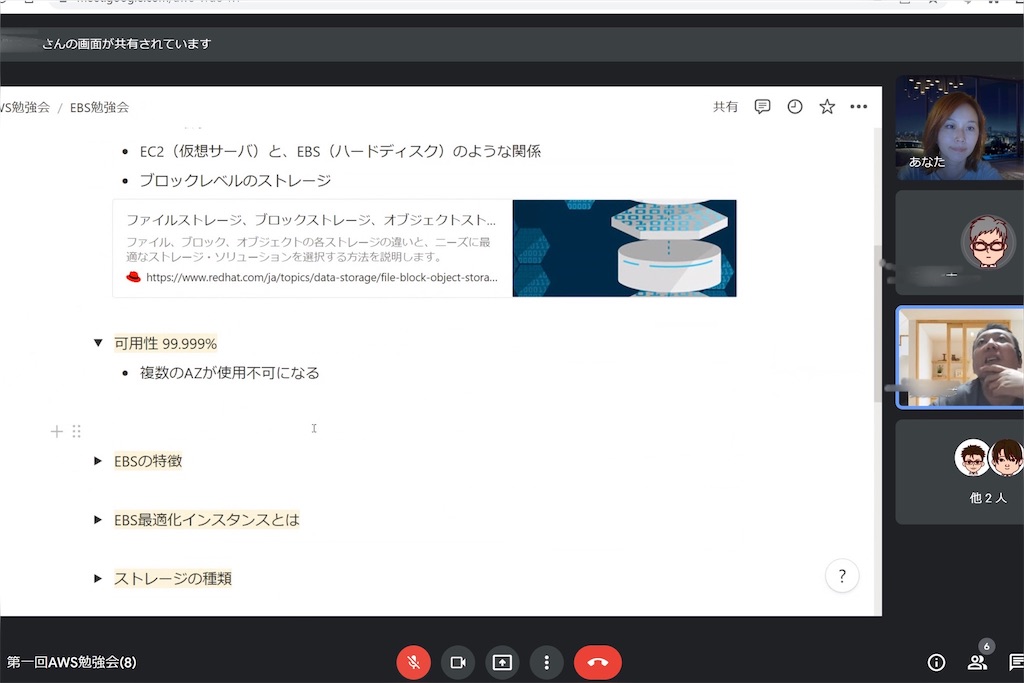This screenshot has height=683, width=1024.
Task: Hang up with the red end call button
Action: [x=598, y=662]
